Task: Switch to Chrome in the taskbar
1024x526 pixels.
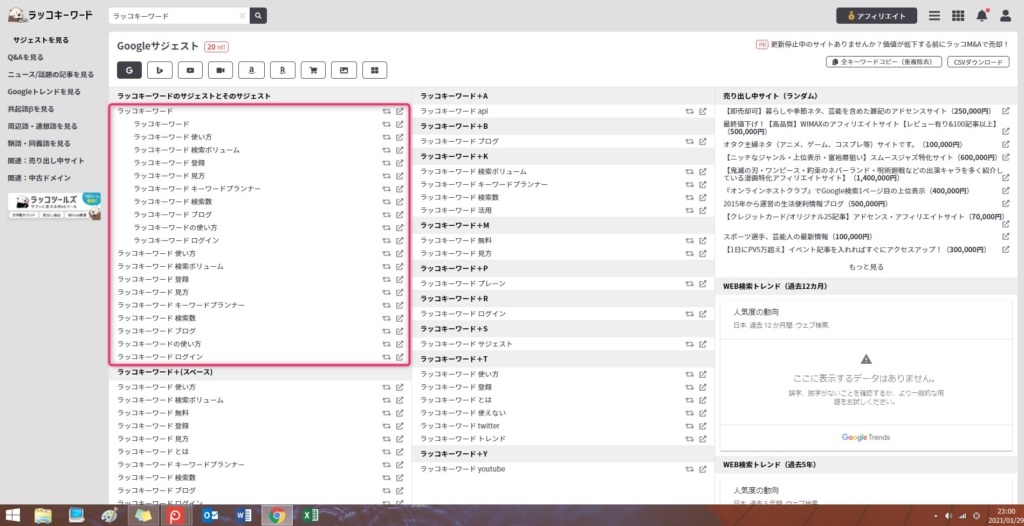Action: (276, 515)
